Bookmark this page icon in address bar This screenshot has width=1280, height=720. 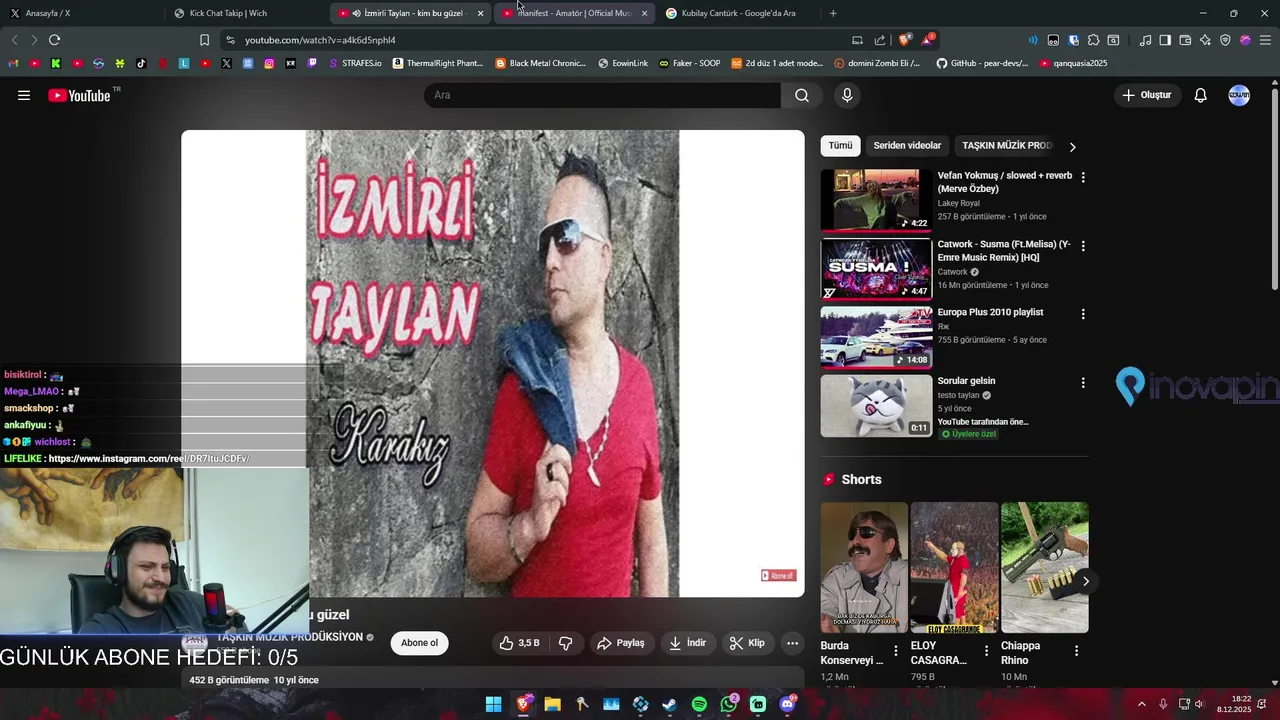(204, 40)
